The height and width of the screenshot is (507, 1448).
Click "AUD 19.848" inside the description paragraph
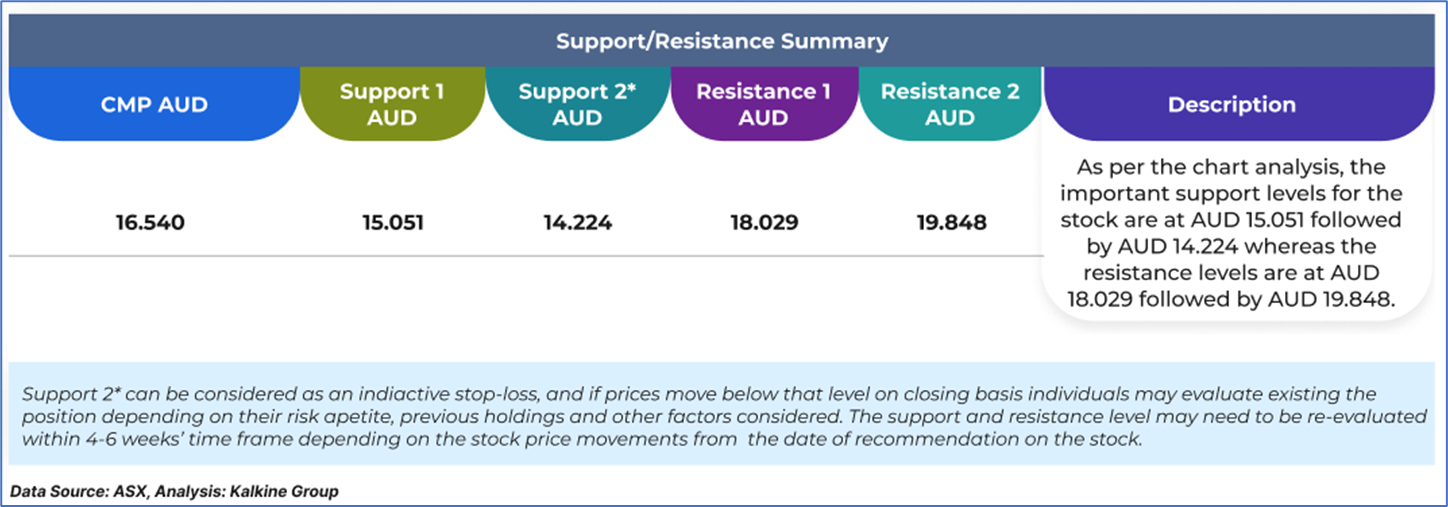(1332, 298)
